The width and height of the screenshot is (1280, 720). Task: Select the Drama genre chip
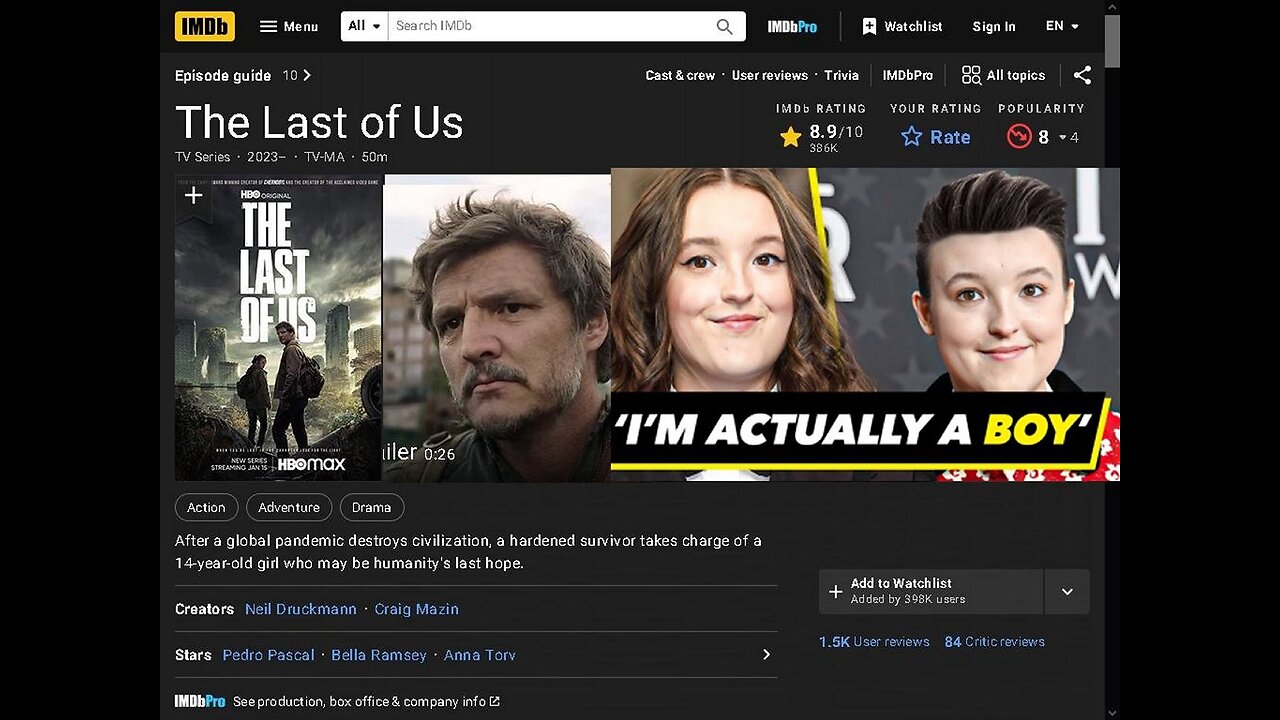point(371,508)
